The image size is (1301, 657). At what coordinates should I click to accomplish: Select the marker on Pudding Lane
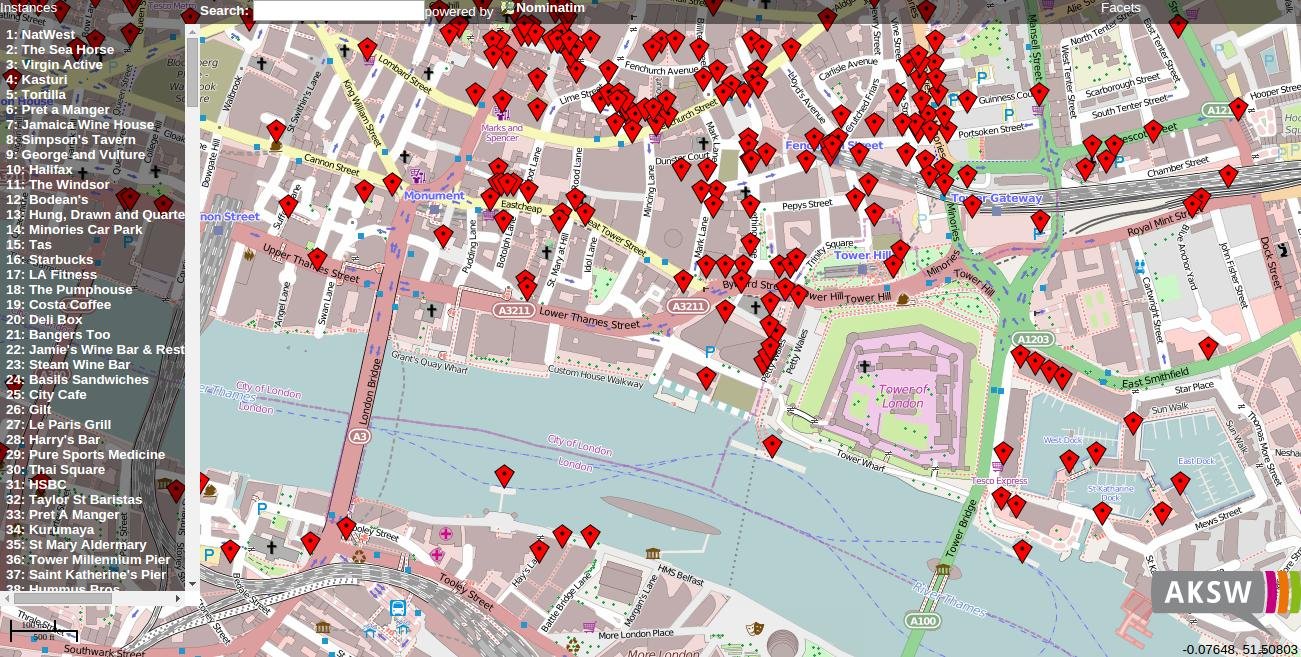[x=443, y=237]
